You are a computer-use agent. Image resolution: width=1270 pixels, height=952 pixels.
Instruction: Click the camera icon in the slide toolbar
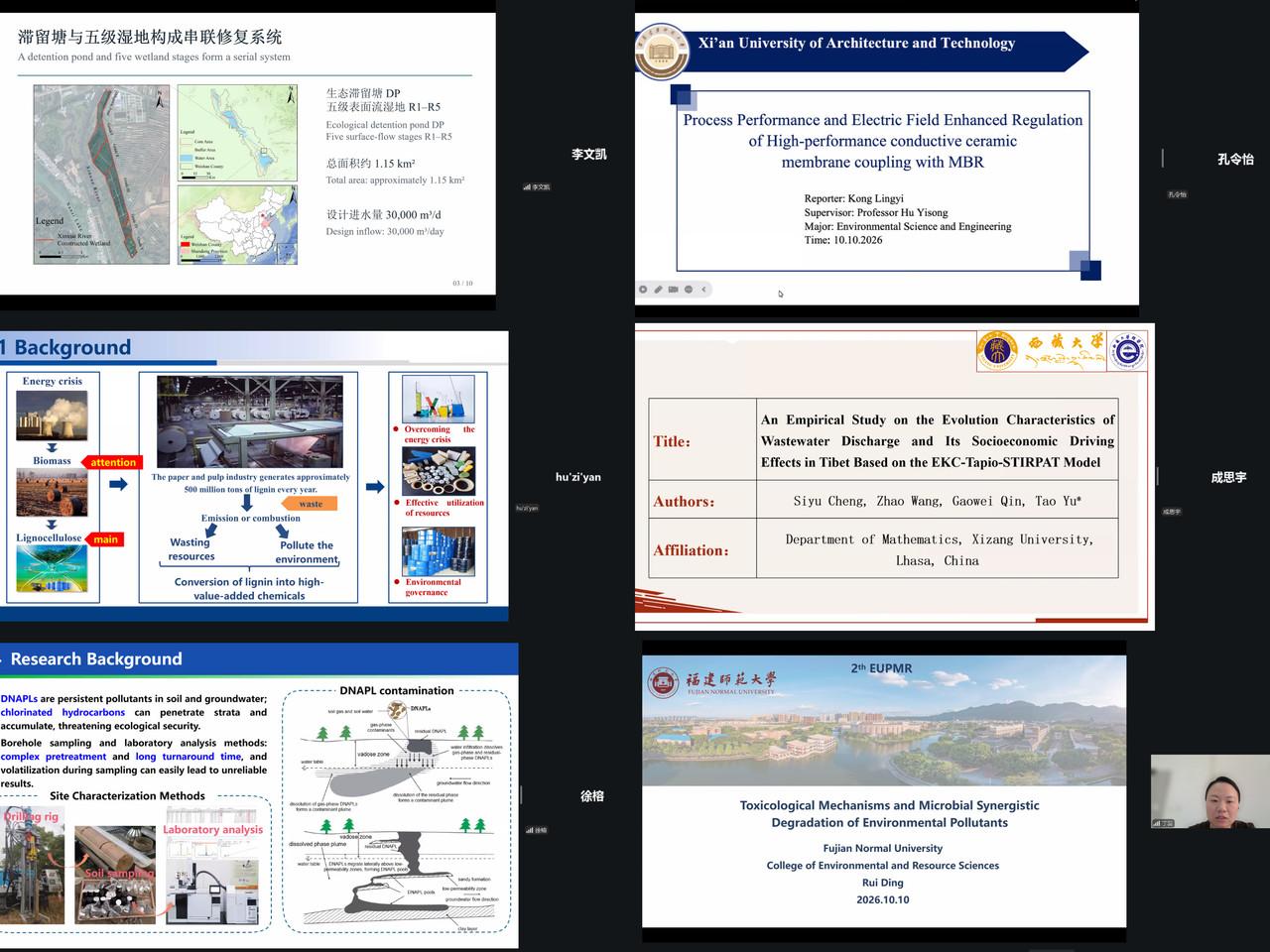point(674,290)
